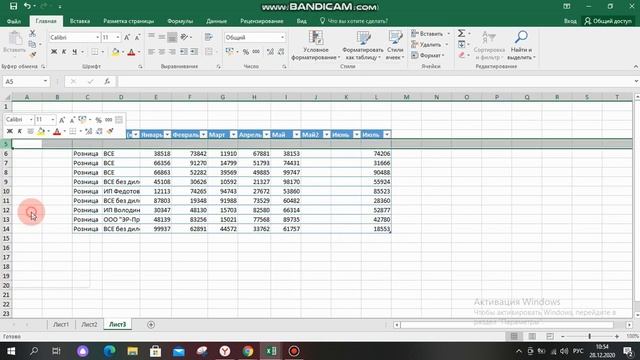The image size is (640, 360).
Task: Click the zoom slider in status bar
Action: click(x=589, y=336)
